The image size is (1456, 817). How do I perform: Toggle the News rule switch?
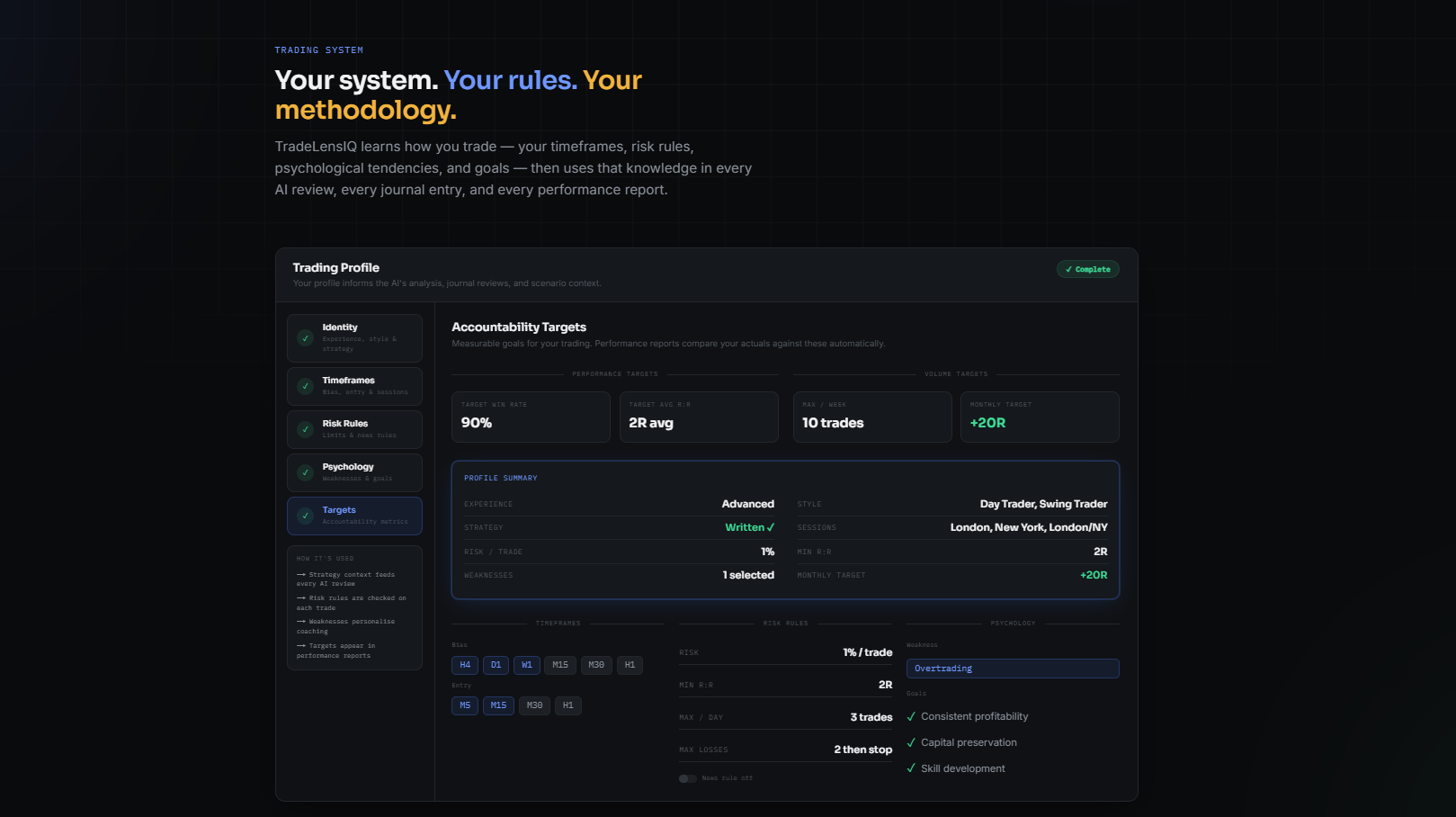[687, 778]
